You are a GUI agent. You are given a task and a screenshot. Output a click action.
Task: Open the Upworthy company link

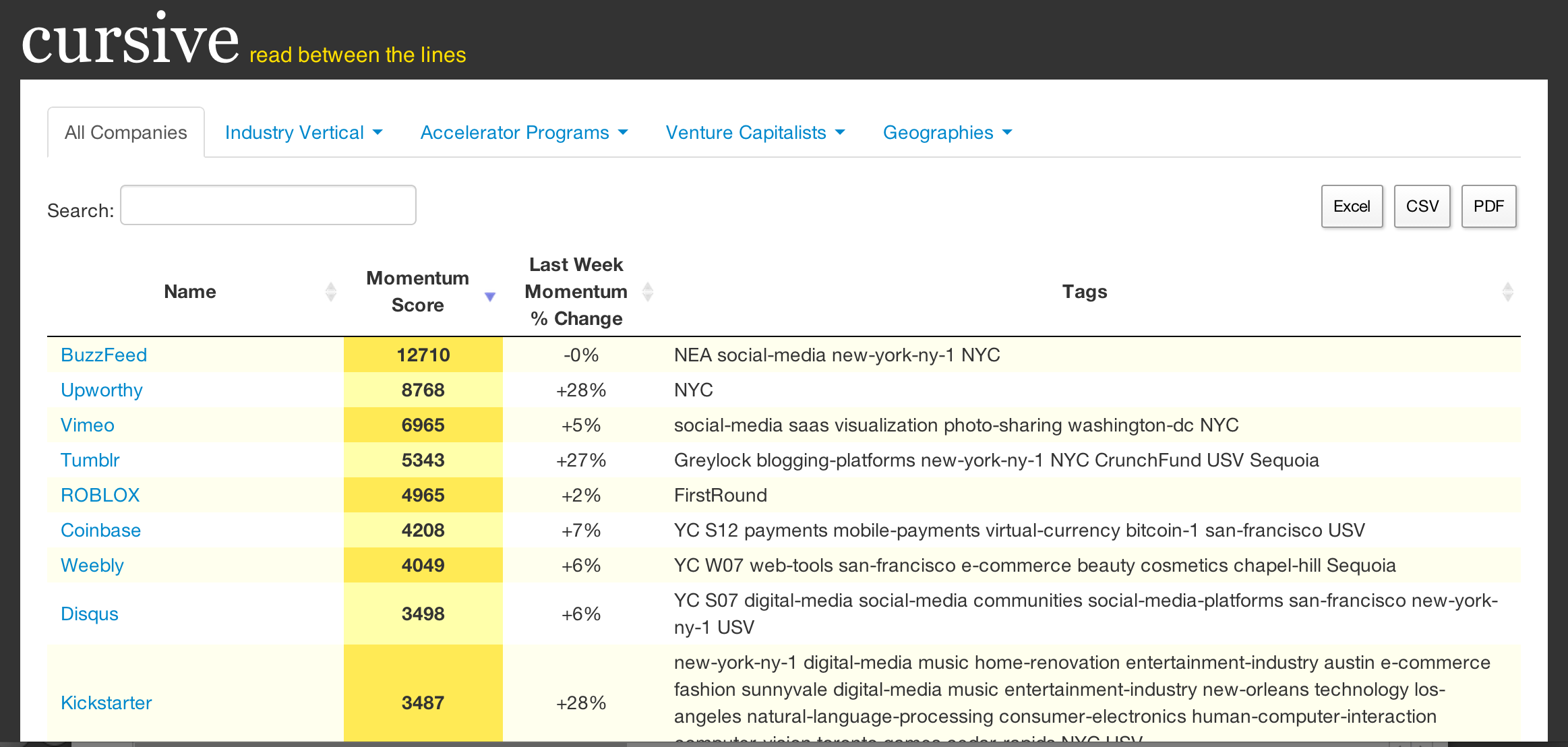coord(102,390)
